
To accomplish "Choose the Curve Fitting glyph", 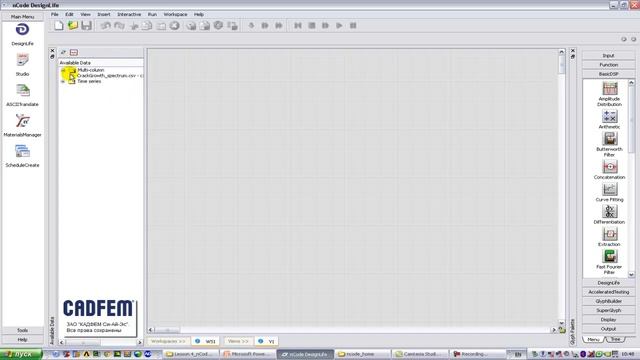I will (609, 192).
